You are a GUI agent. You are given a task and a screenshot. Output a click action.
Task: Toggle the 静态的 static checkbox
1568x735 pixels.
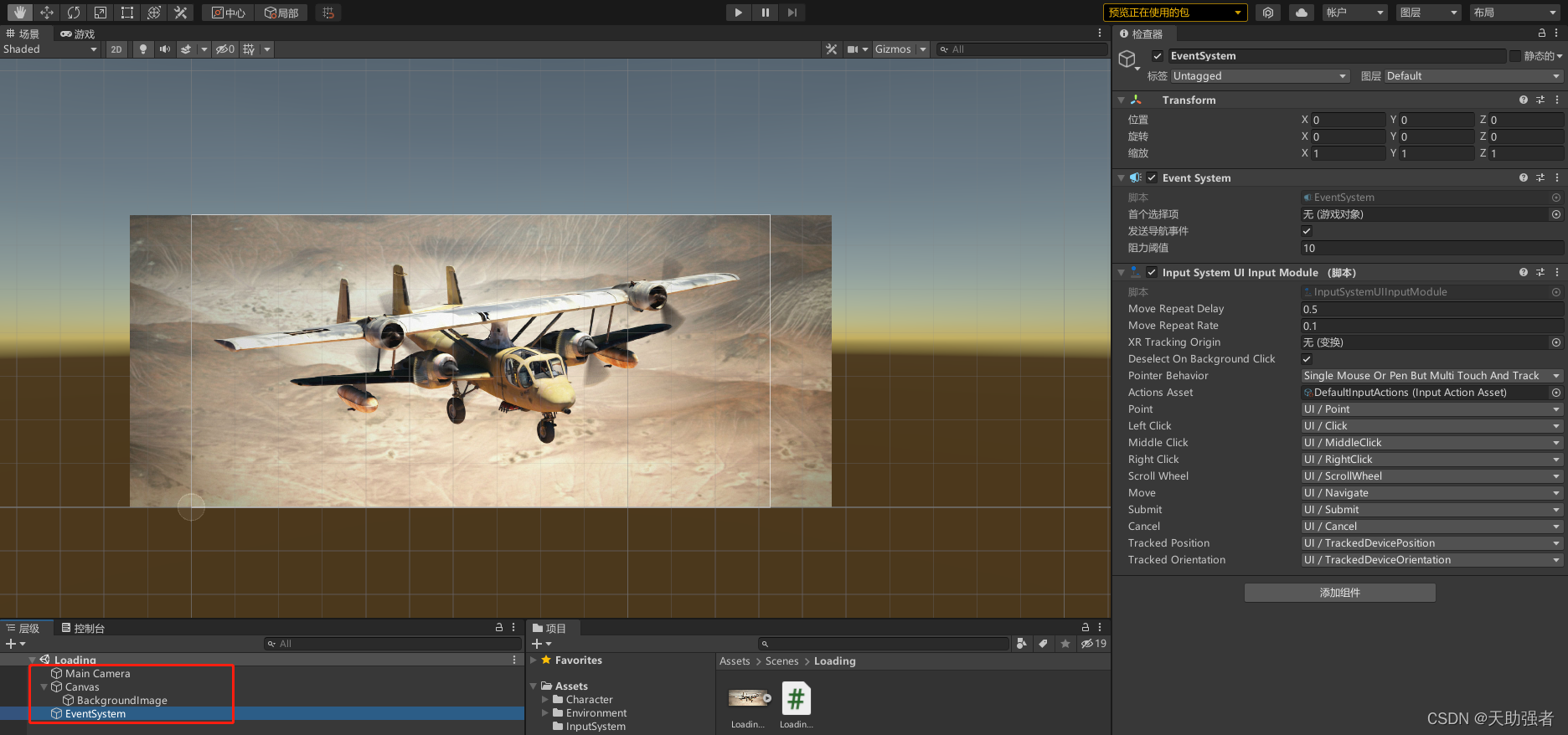pyautogui.click(x=1515, y=56)
